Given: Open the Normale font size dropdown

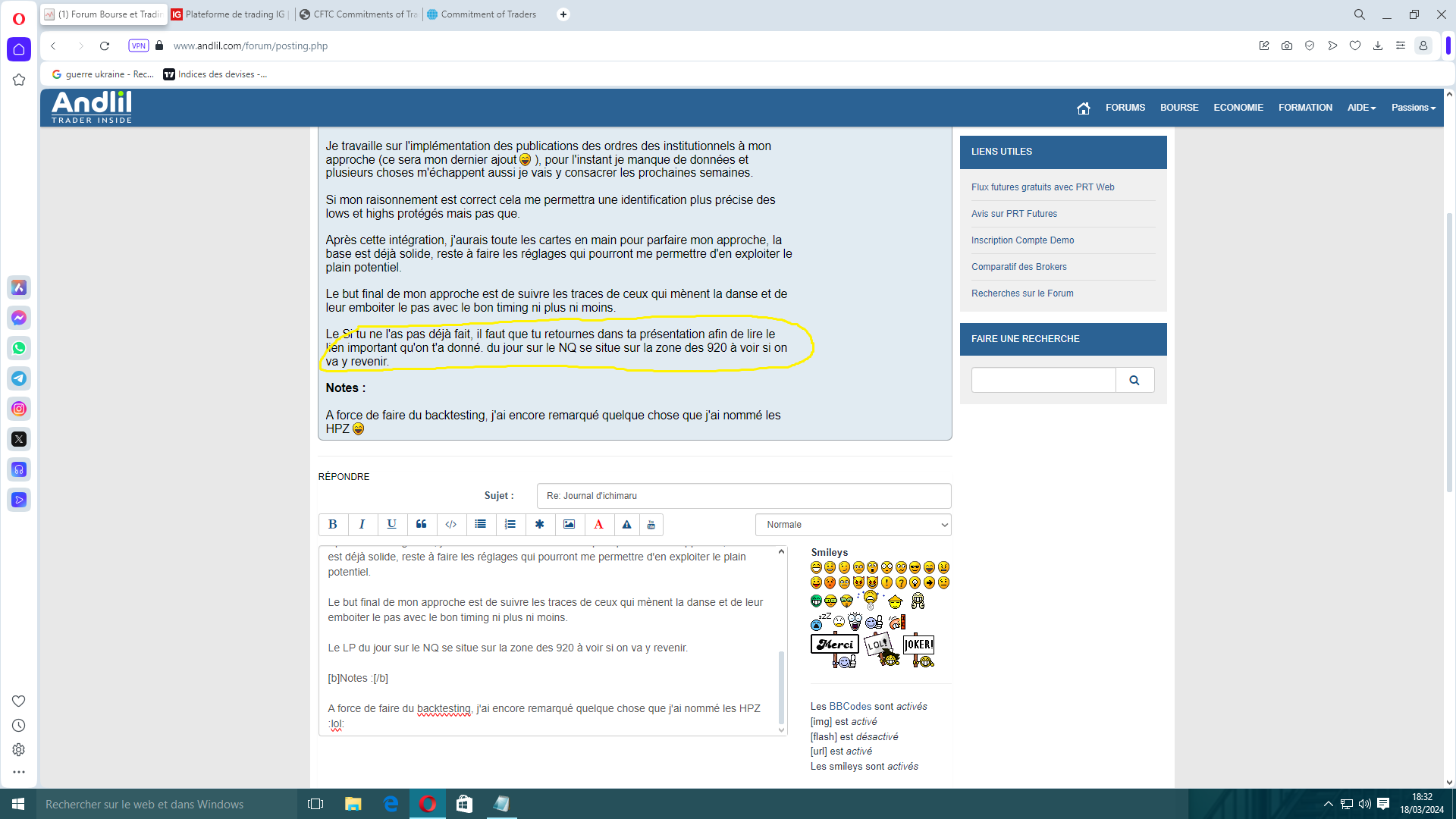Looking at the screenshot, I should (853, 525).
